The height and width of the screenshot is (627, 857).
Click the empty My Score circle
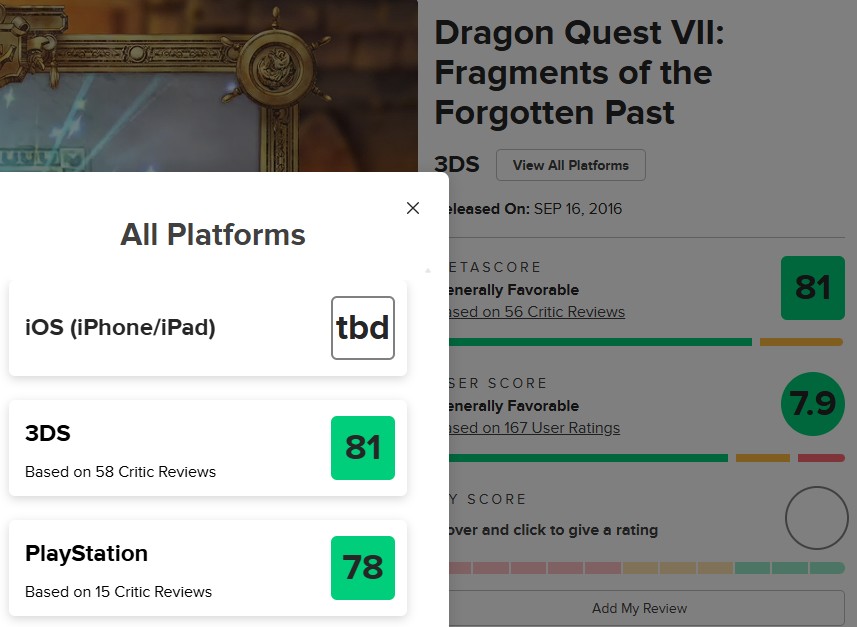[x=816, y=518]
